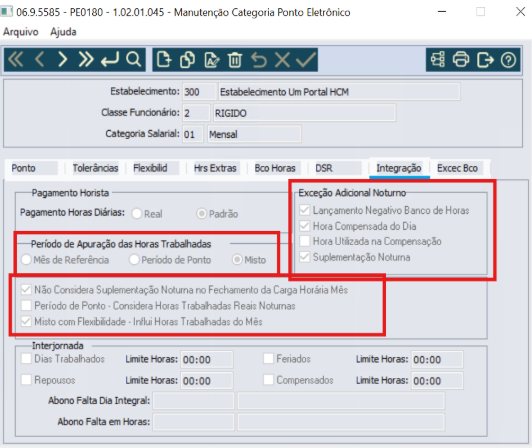532x448 pixels.
Task: Click Estabelecimento code field 300
Action: (x=199, y=92)
